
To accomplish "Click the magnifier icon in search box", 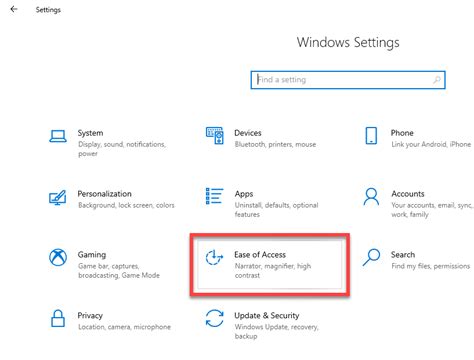I will (x=437, y=80).
